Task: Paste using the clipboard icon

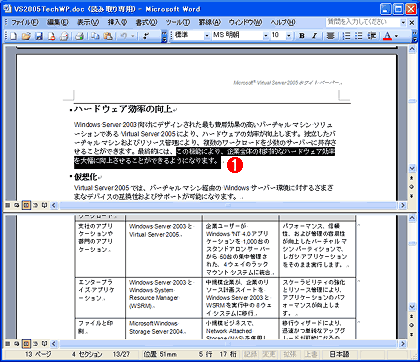Action: tap(108, 36)
